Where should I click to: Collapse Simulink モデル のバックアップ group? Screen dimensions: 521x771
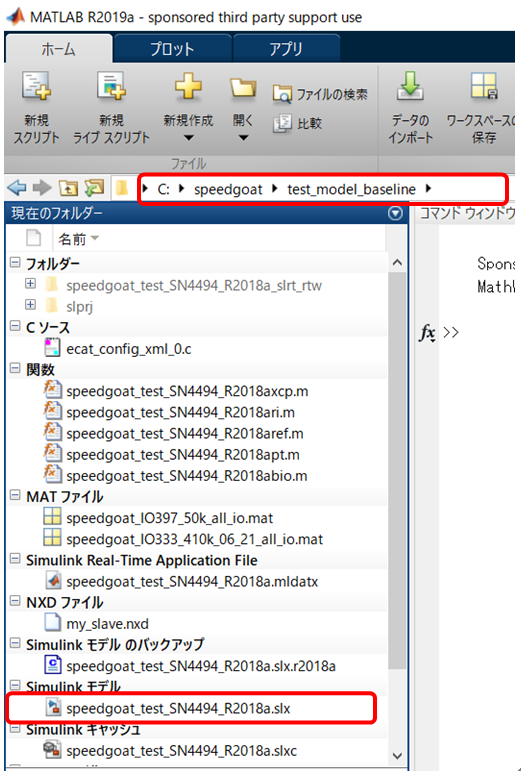click(x=15, y=644)
